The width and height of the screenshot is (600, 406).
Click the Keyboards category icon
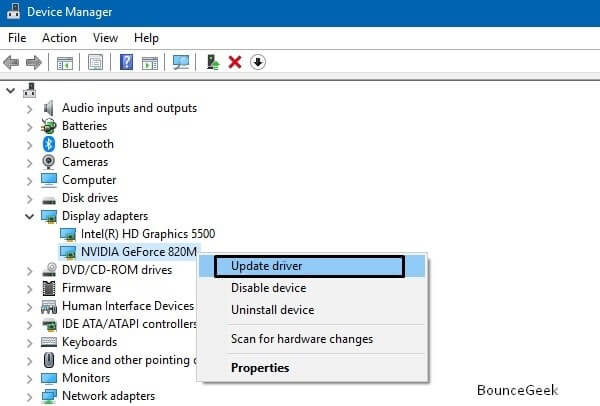[x=49, y=342]
